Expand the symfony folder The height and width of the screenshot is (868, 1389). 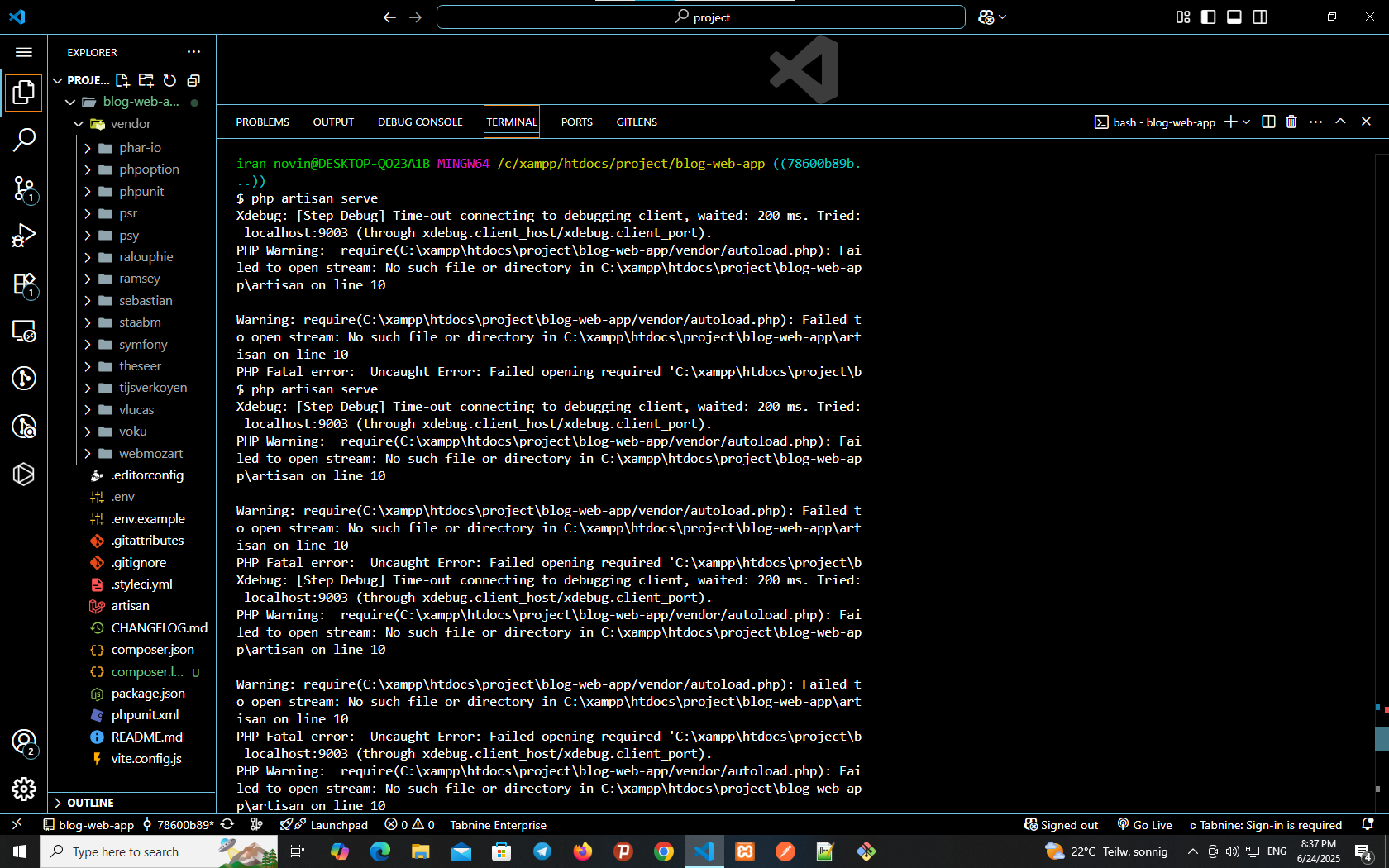pyautogui.click(x=88, y=345)
